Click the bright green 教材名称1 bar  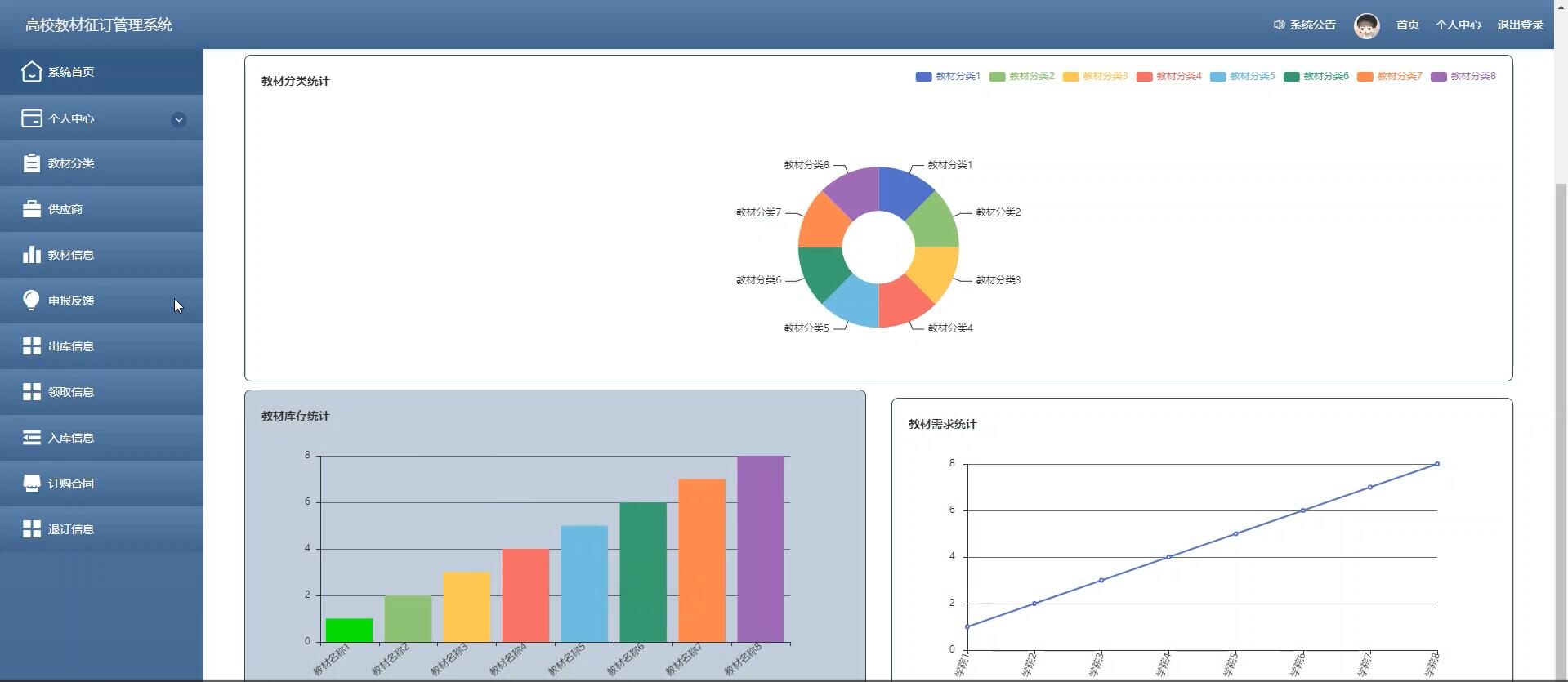349,631
